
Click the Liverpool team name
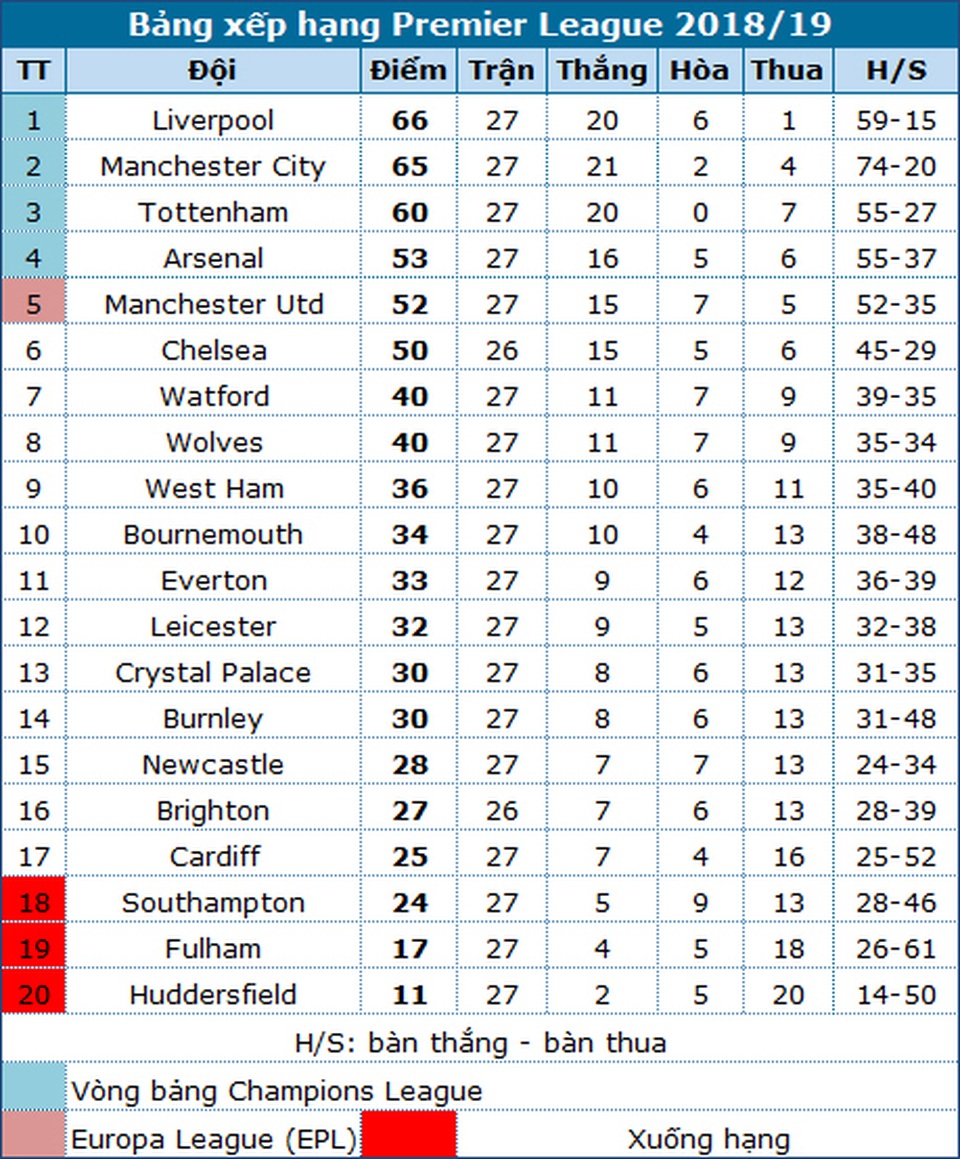tap(213, 121)
